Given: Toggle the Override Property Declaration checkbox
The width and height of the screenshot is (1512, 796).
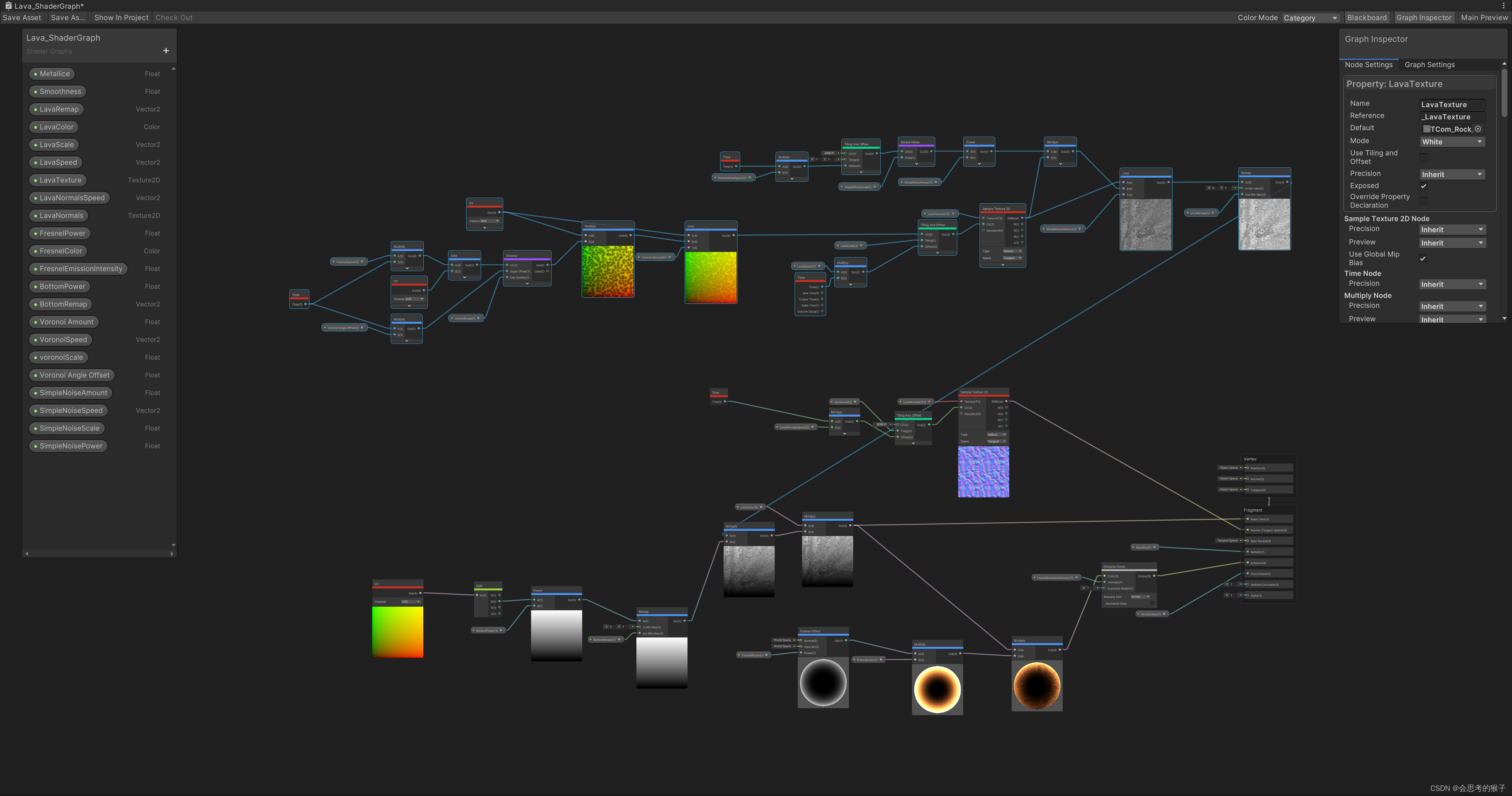Looking at the screenshot, I should click(1423, 200).
